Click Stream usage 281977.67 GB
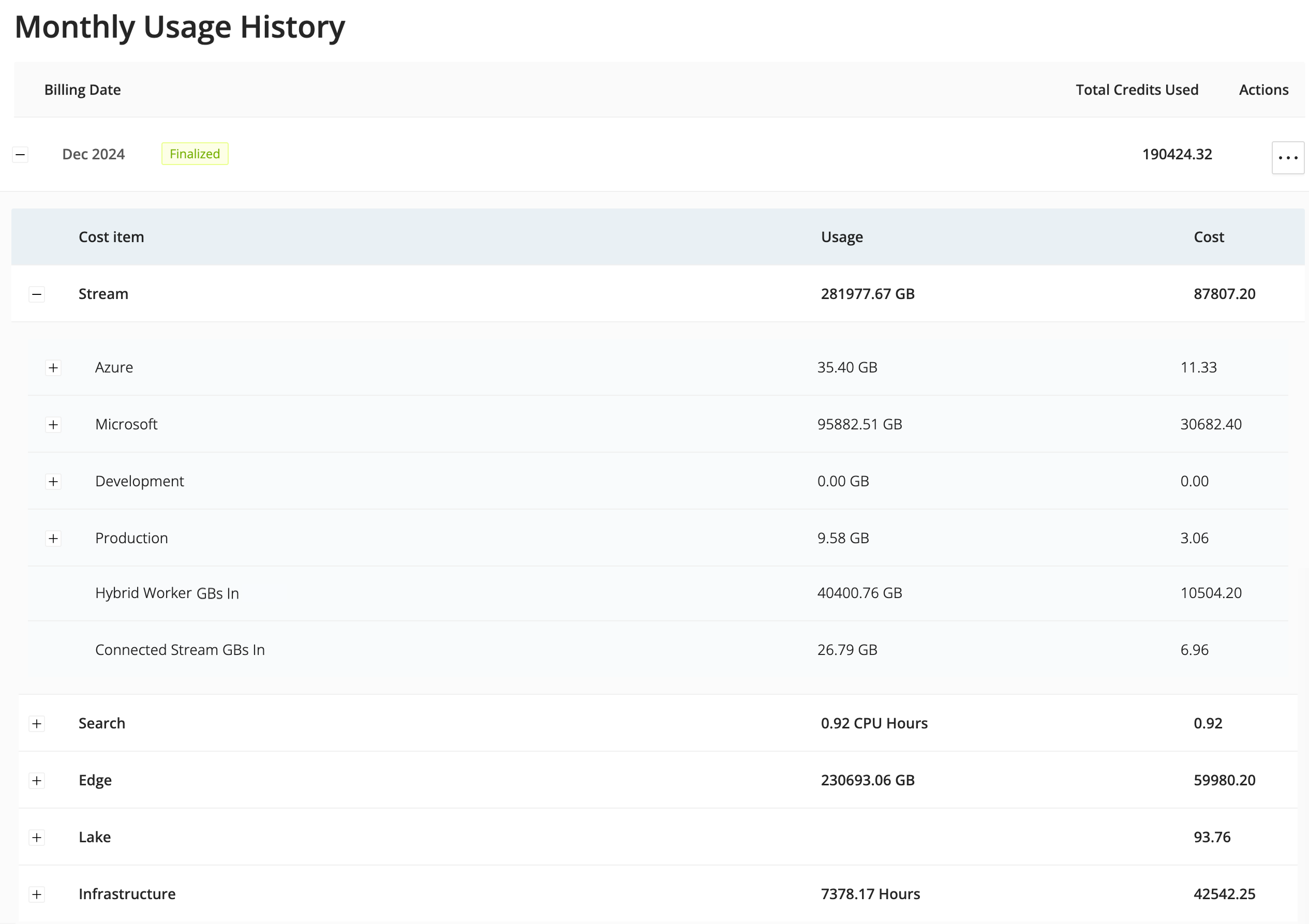Image resolution: width=1309 pixels, height=924 pixels. [868, 294]
